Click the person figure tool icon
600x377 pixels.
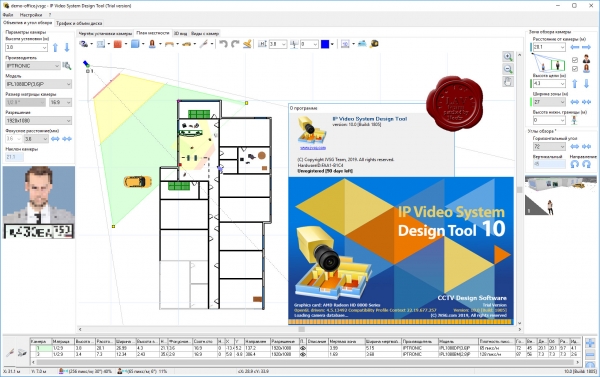(152, 44)
